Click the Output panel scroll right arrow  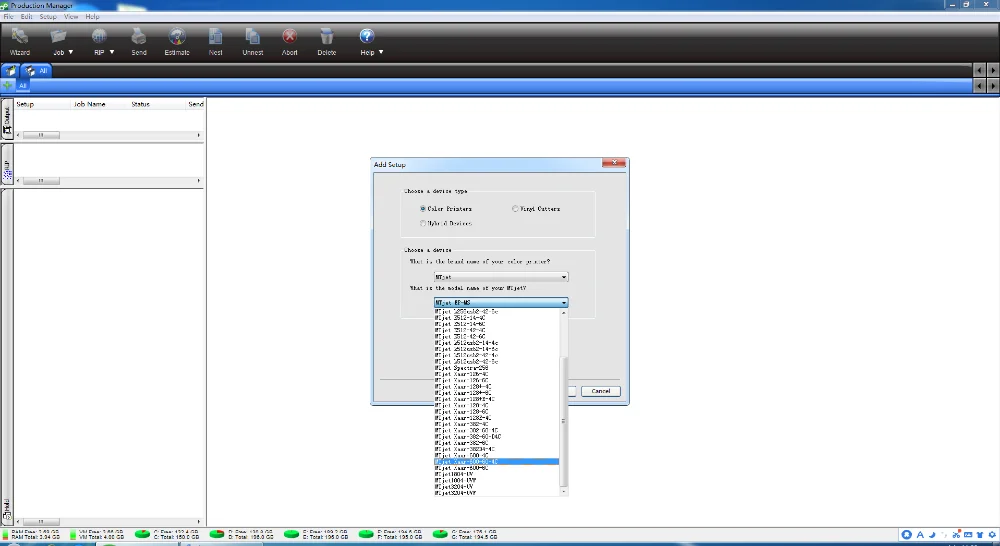tap(199, 135)
